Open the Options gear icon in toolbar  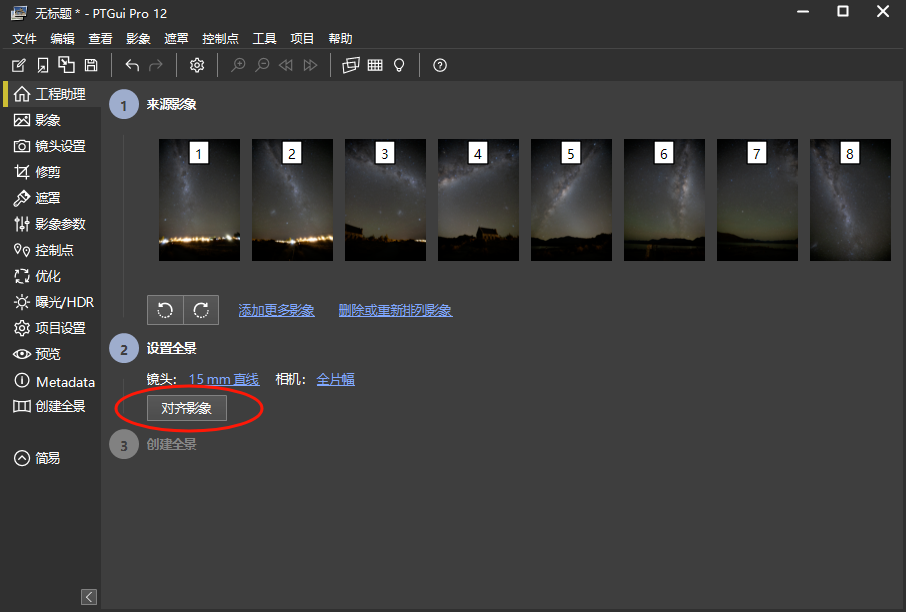pyautogui.click(x=197, y=65)
